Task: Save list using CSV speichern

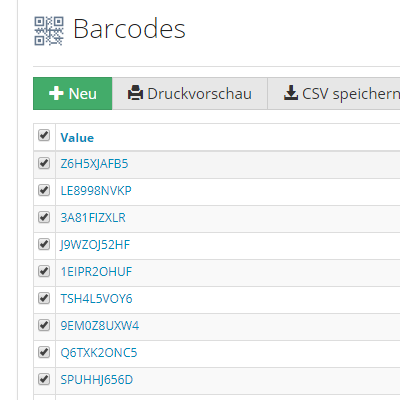Action: tap(334, 93)
